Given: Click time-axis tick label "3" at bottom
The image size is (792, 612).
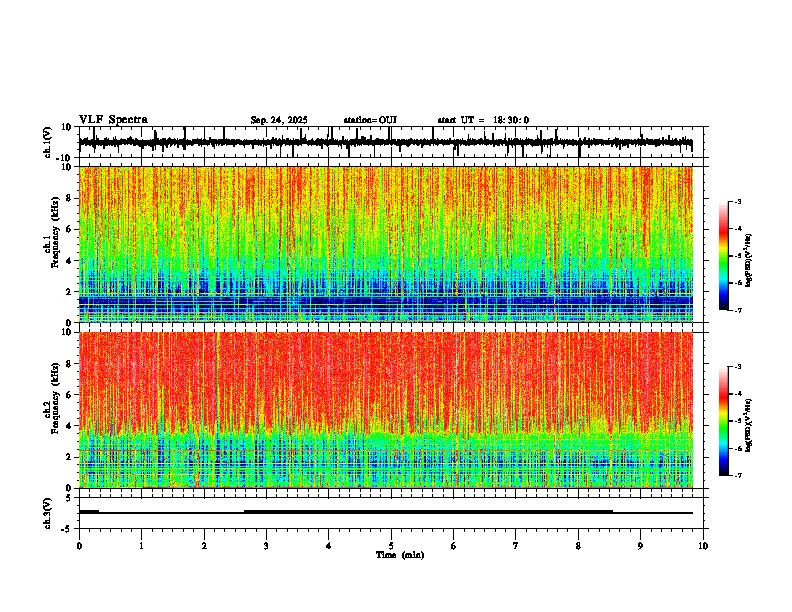Looking at the screenshot, I should pos(266,546).
